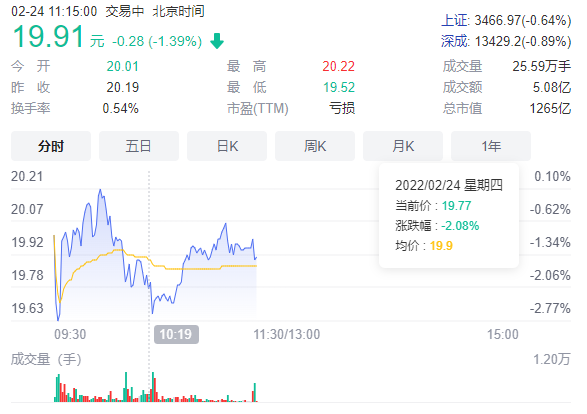Image resolution: width=587 pixels, height=414 pixels.
Task: Click the green down arrow price indicator
Action: (217, 41)
